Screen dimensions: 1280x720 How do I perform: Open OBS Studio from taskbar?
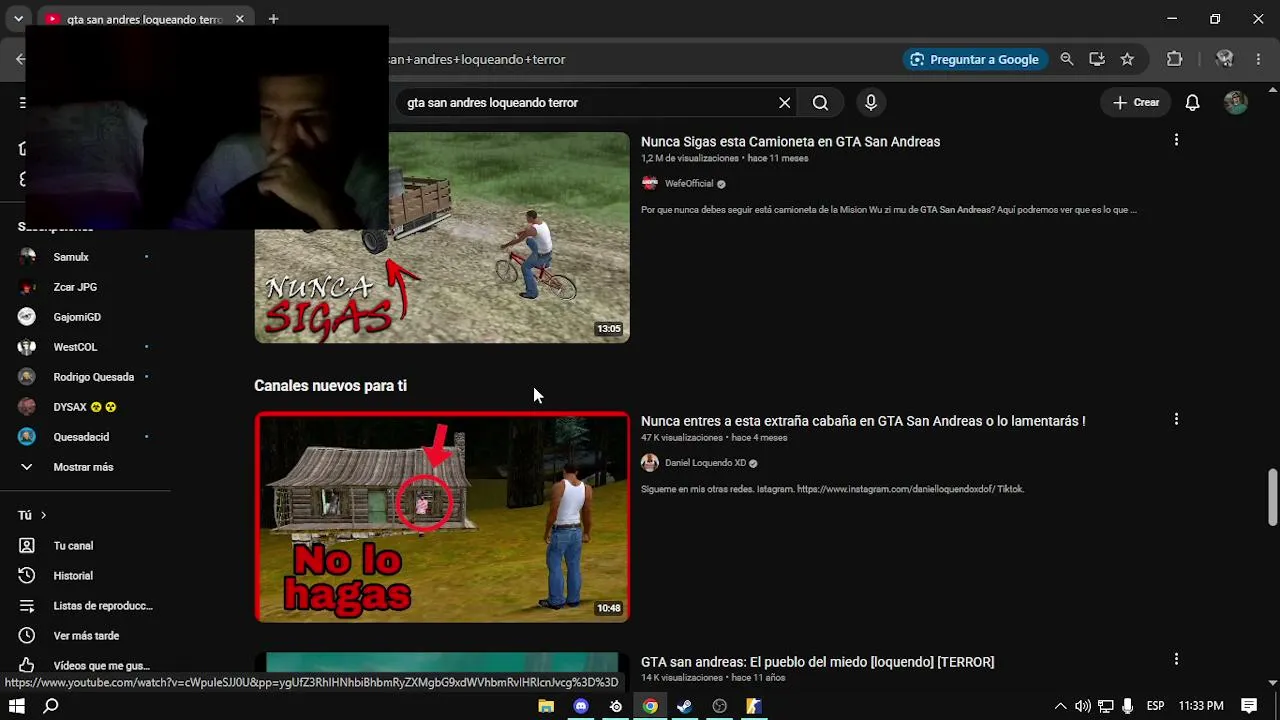(720, 706)
